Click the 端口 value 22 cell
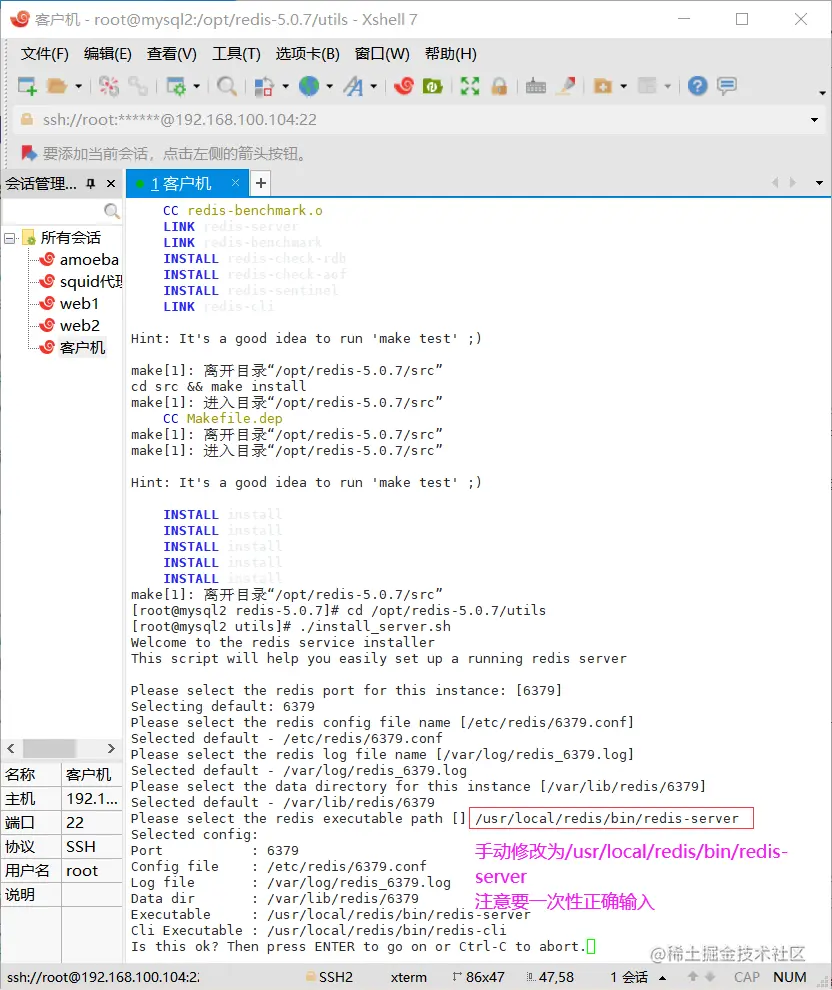This screenshot has height=990, width=832. coord(92,823)
